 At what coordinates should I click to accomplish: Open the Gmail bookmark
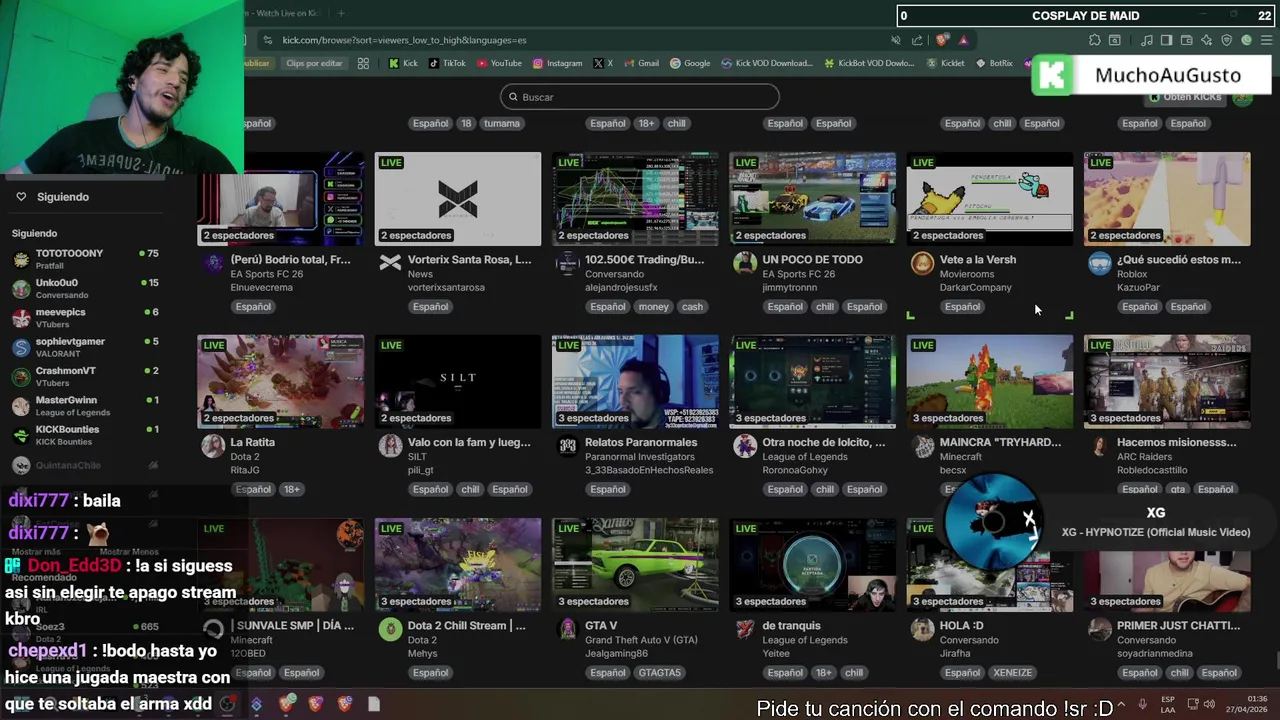(641, 63)
